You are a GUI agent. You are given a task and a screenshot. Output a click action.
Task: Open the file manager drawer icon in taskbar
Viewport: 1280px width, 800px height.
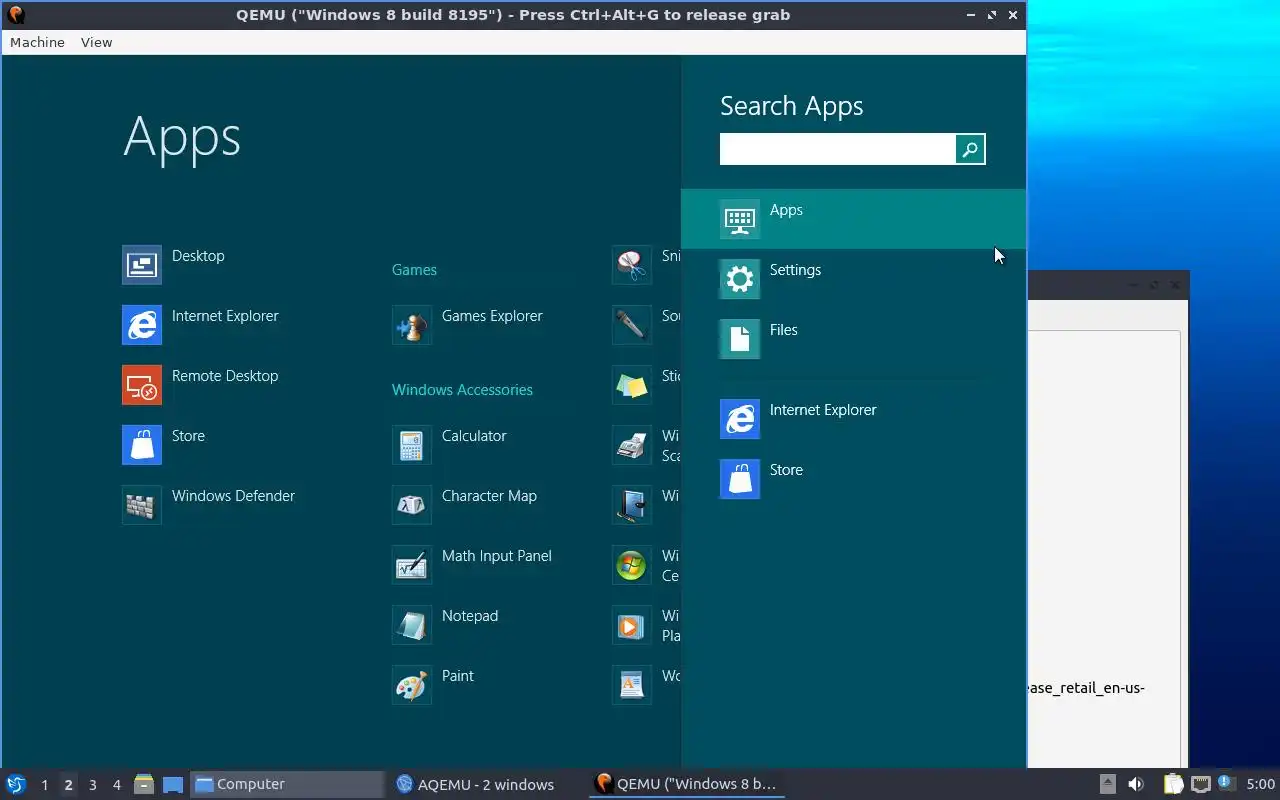click(144, 784)
